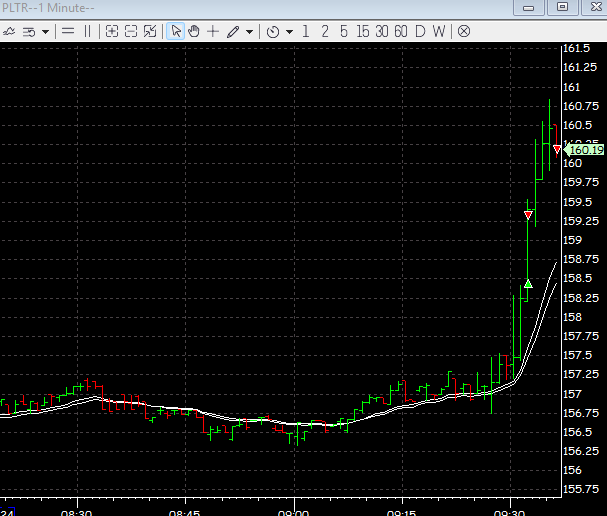Click the circled X clear icon
The image size is (607, 516).
pyautogui.click(x=464, y=31)
